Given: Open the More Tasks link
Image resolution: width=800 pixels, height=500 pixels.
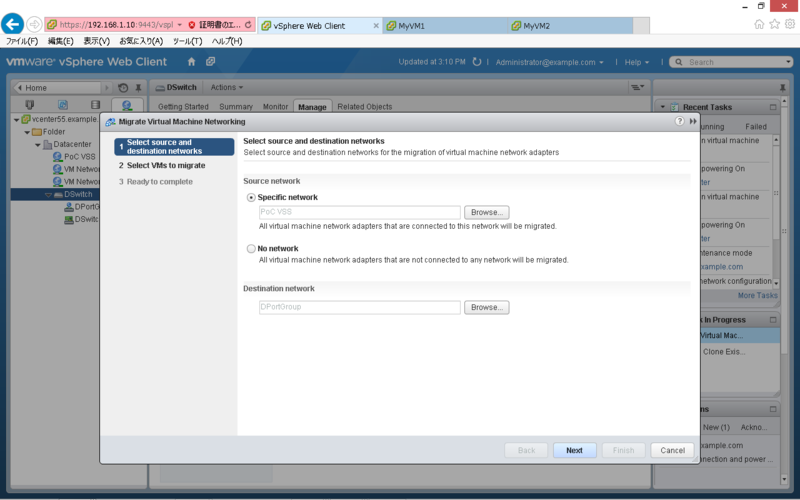Looking at the screenshot, I should click(x=757, y=295).
